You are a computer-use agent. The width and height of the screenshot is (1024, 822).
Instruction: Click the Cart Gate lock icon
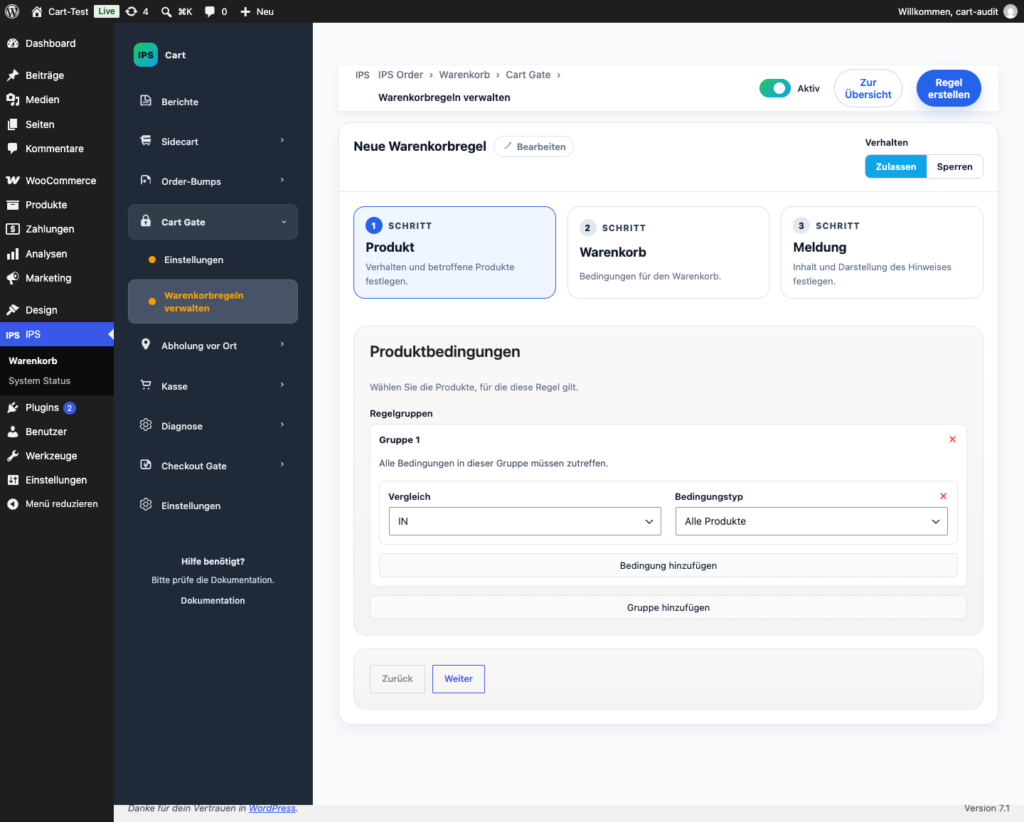tap(146, 221)
